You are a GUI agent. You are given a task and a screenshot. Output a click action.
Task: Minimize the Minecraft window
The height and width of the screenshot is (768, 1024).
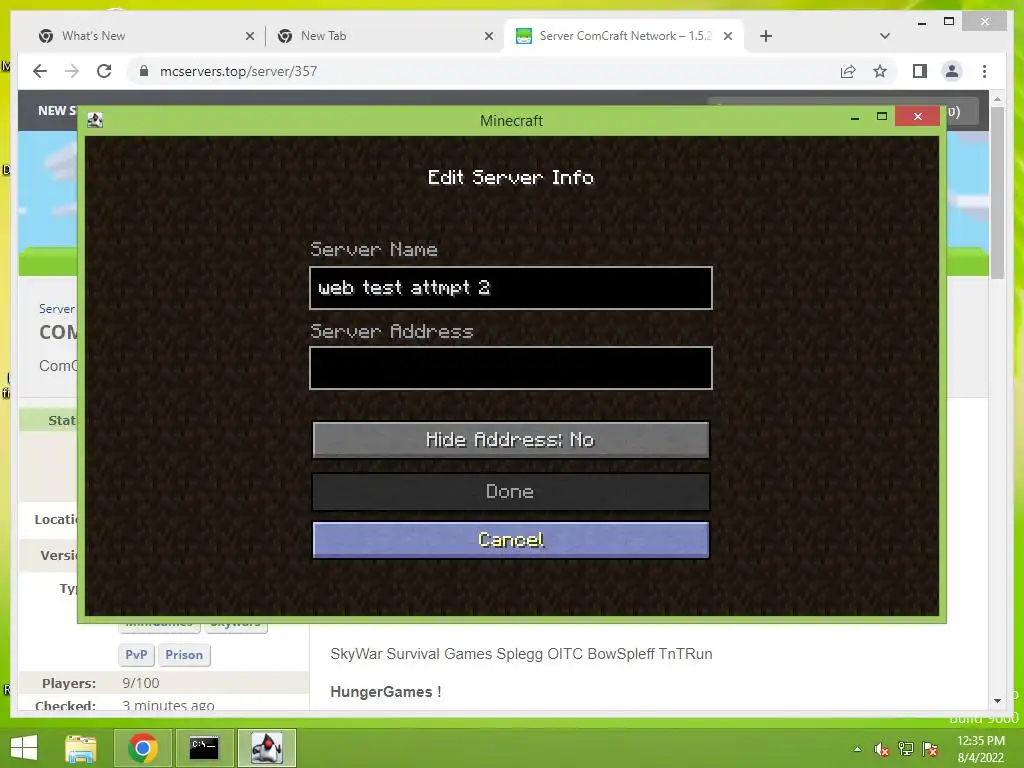[x=855, y=118]
